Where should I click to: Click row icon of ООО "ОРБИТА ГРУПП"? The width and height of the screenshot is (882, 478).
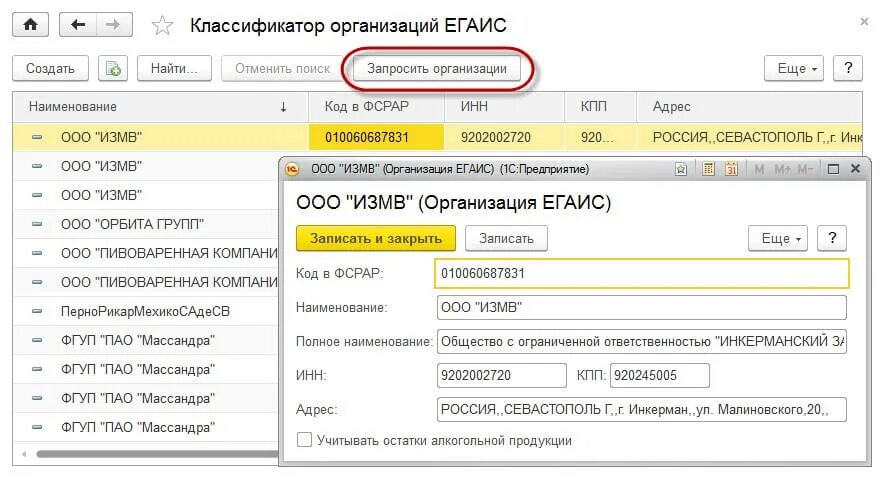tap(37, 224)
